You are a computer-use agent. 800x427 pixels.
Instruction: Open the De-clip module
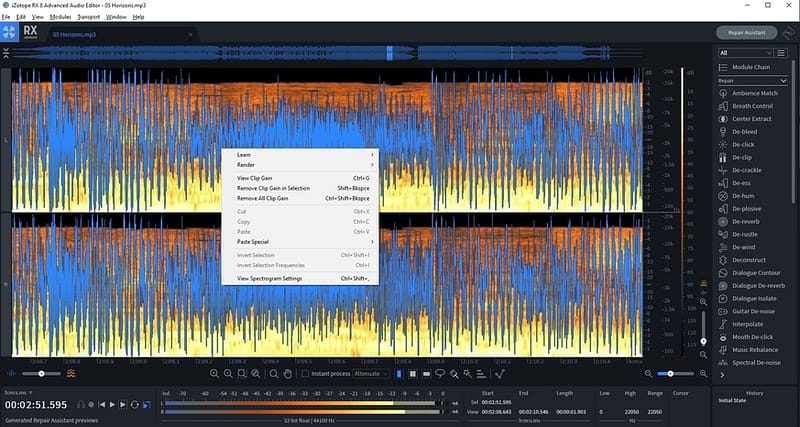pyautogui.click(x=735, y=157)
